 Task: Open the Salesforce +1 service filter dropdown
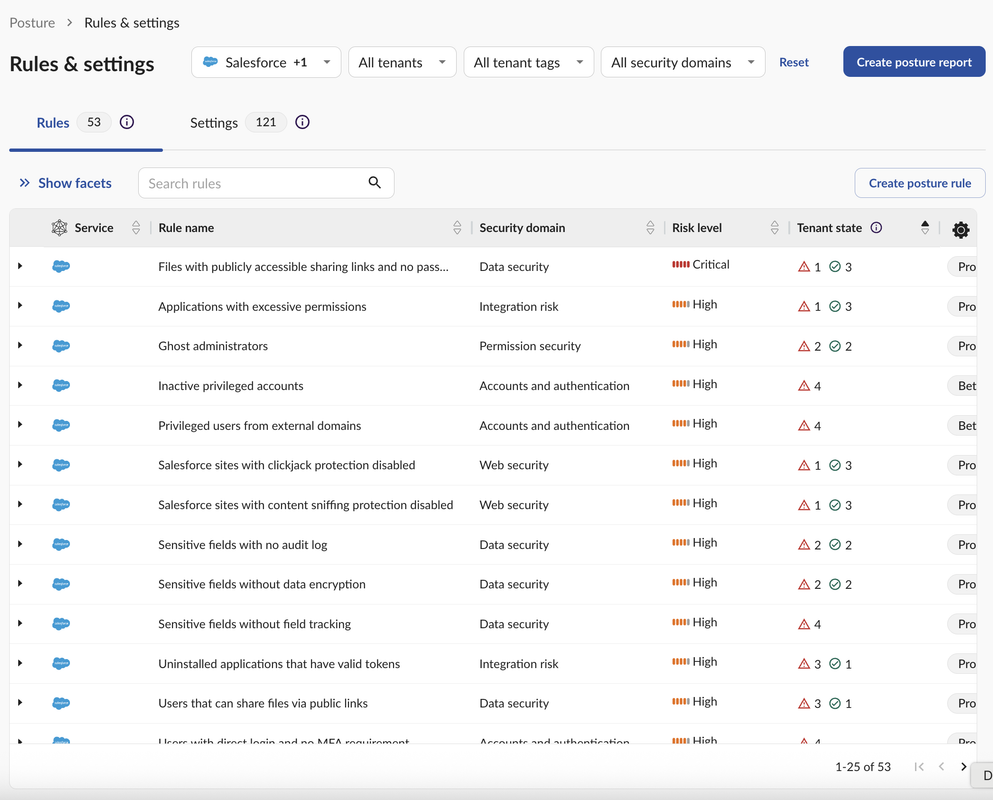[x=266, y=62]
